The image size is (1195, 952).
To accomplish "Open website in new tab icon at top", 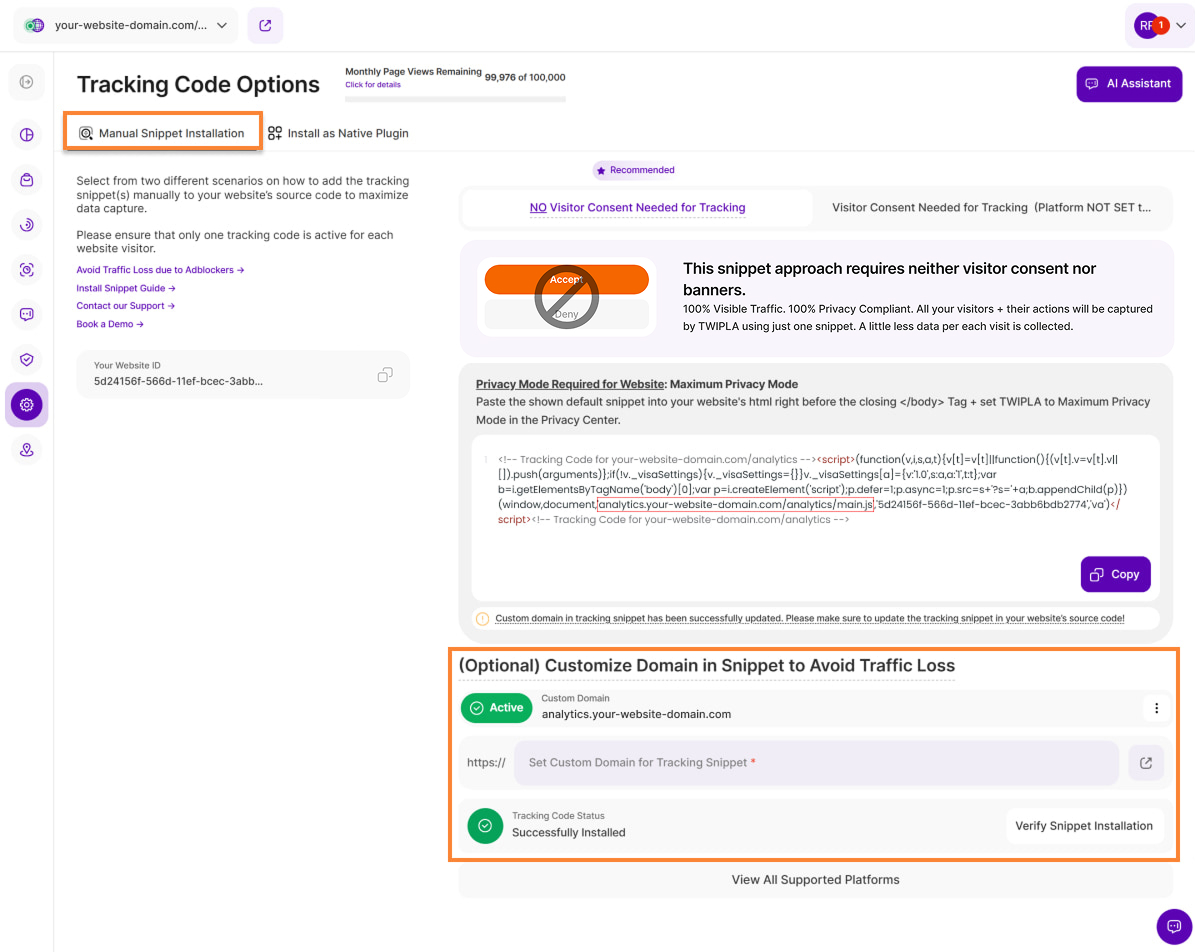I will (265, 26).
